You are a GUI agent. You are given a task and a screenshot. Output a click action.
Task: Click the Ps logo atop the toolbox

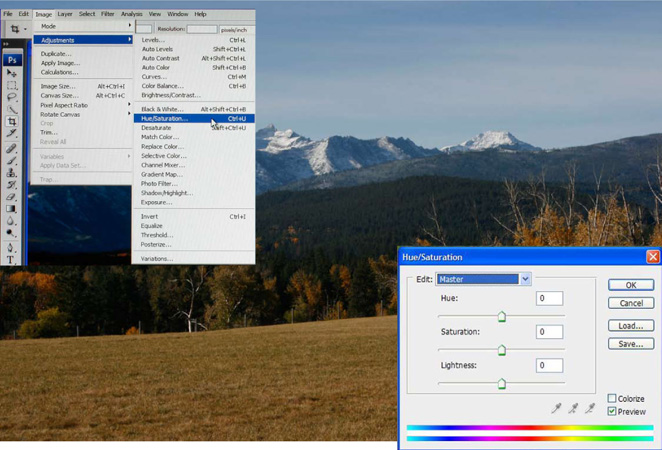click(x=13, y=59)
